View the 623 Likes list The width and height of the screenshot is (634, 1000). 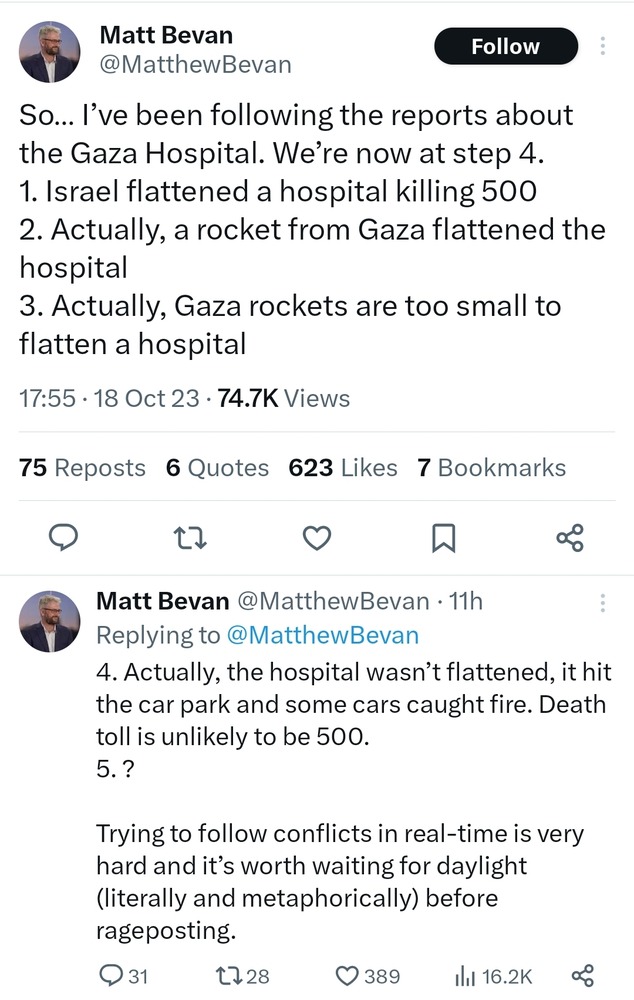[x=342, y=468]
